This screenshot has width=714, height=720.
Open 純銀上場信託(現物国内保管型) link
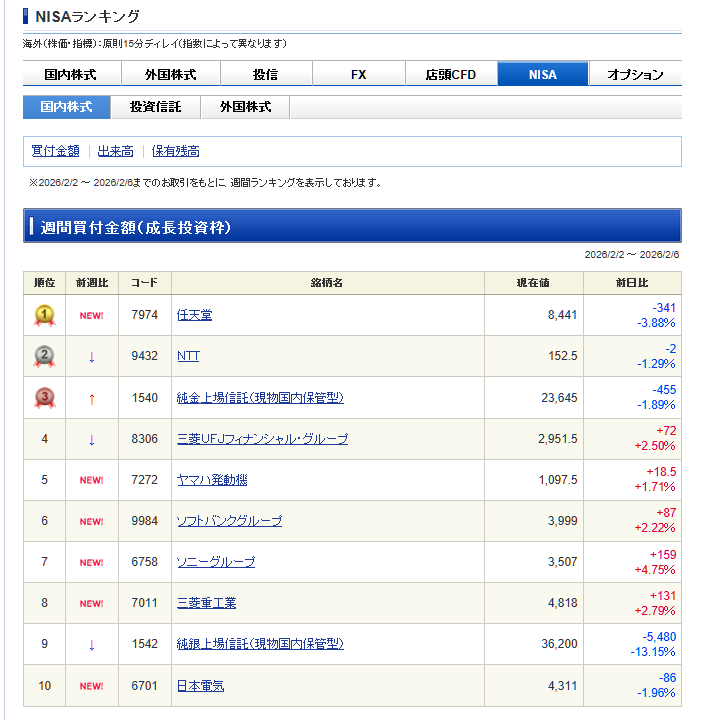click(260, 644)
